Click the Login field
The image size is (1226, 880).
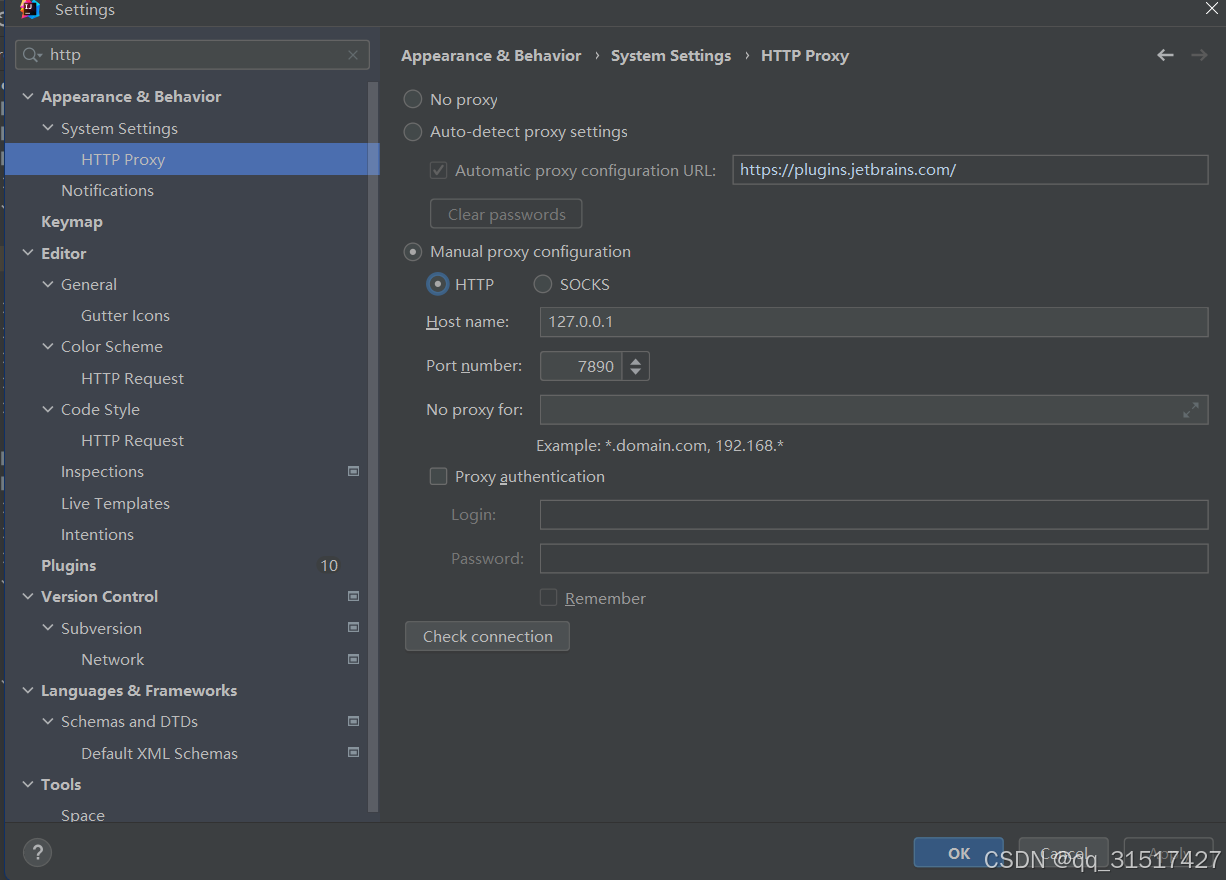(x=874, y=514)
